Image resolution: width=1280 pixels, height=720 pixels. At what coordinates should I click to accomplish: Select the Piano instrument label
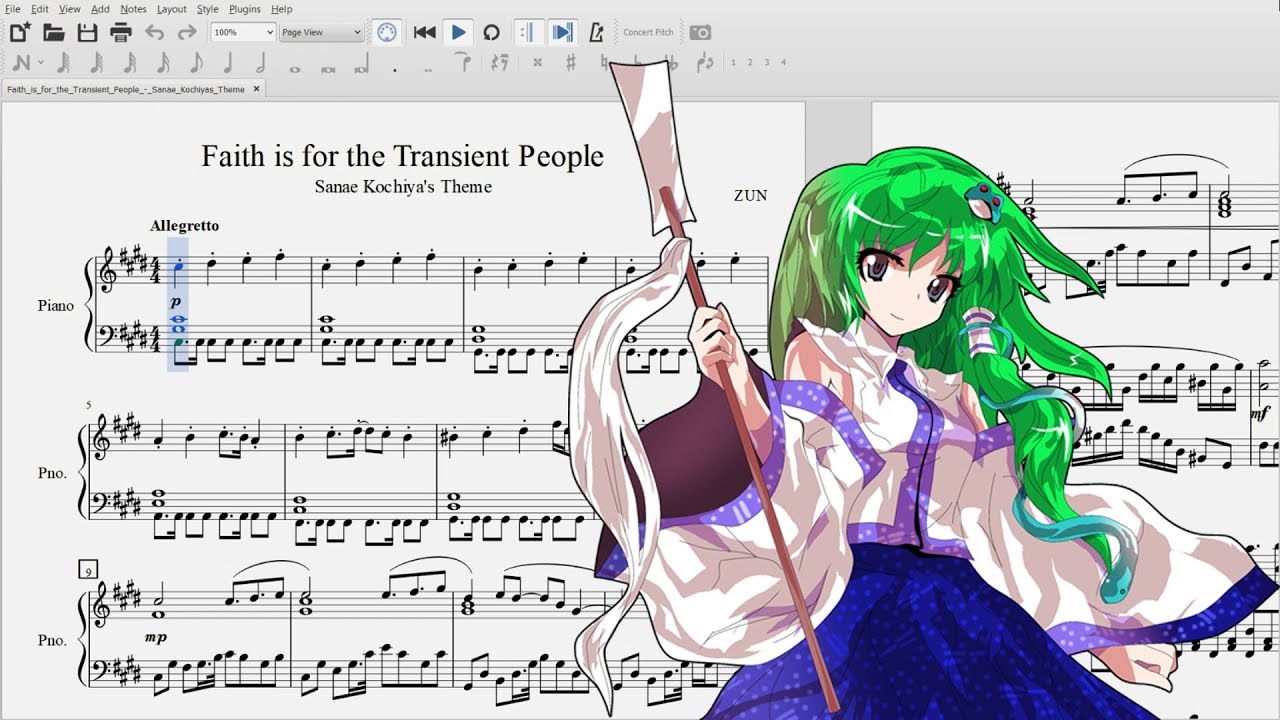[56, 306]
